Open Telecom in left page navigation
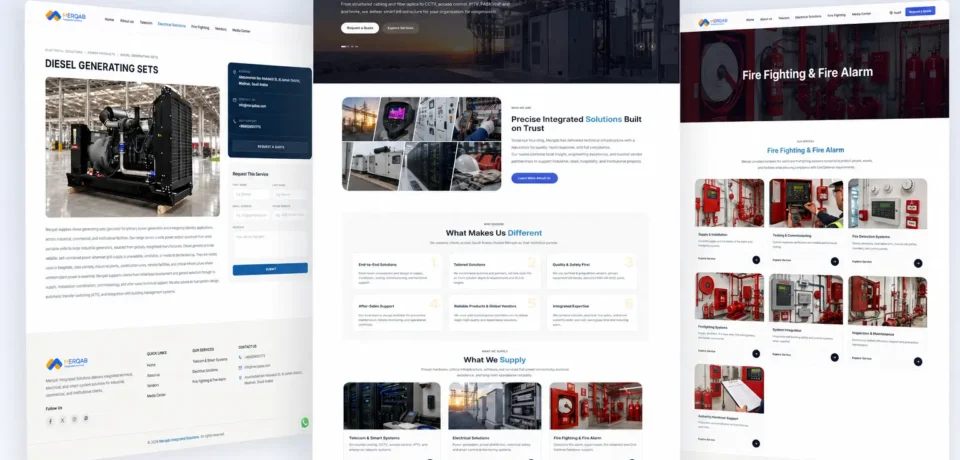Image resolution: width=960 pixels, height=460 pixels. [x=146, y=23]
